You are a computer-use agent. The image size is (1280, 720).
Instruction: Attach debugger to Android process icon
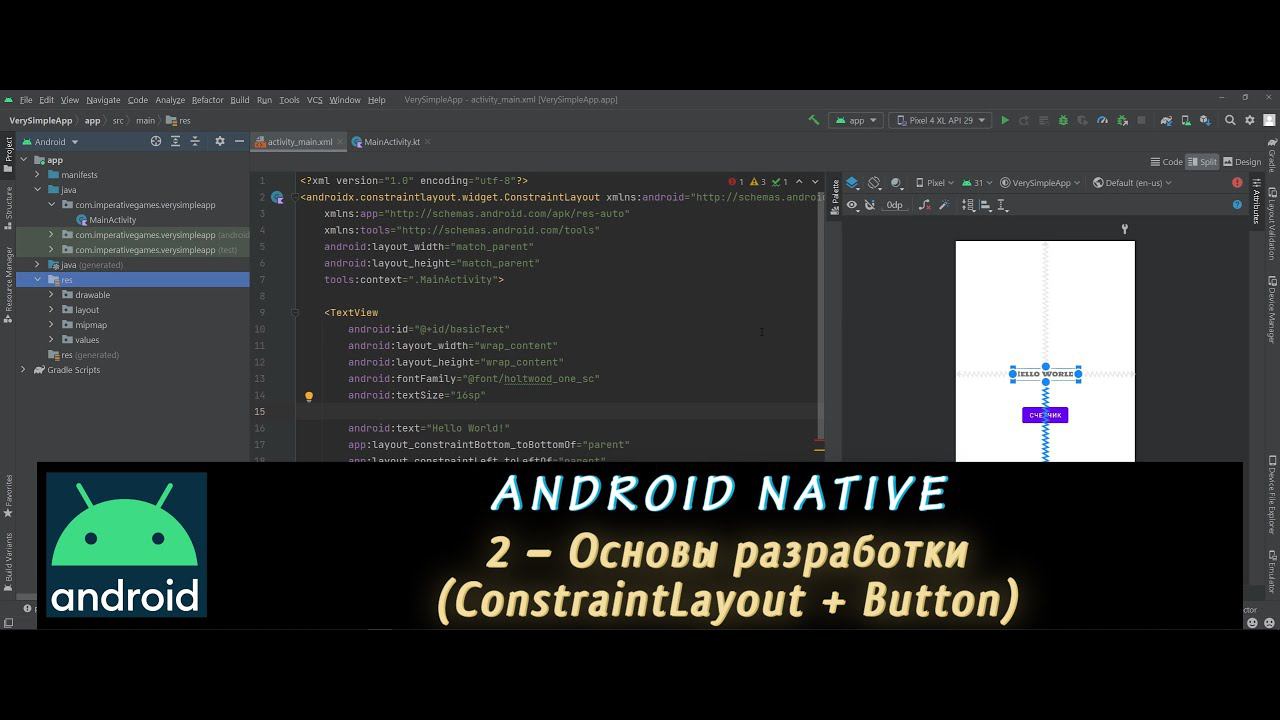point(1121,120)
